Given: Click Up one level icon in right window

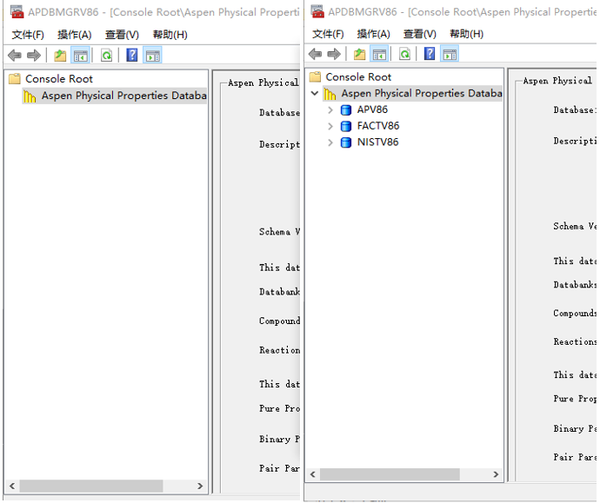Looking at the screenshot, I should (359, 54).
